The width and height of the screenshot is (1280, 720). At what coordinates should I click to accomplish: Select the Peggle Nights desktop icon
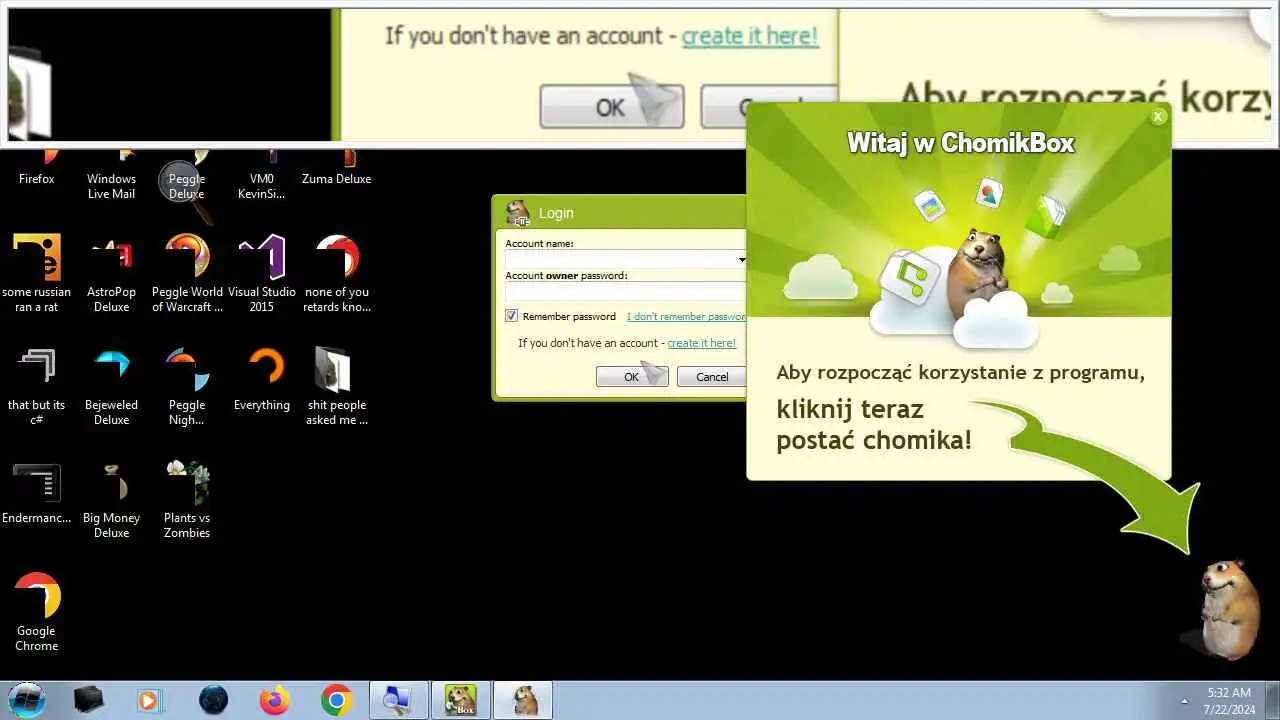click(x=187, y=385)
